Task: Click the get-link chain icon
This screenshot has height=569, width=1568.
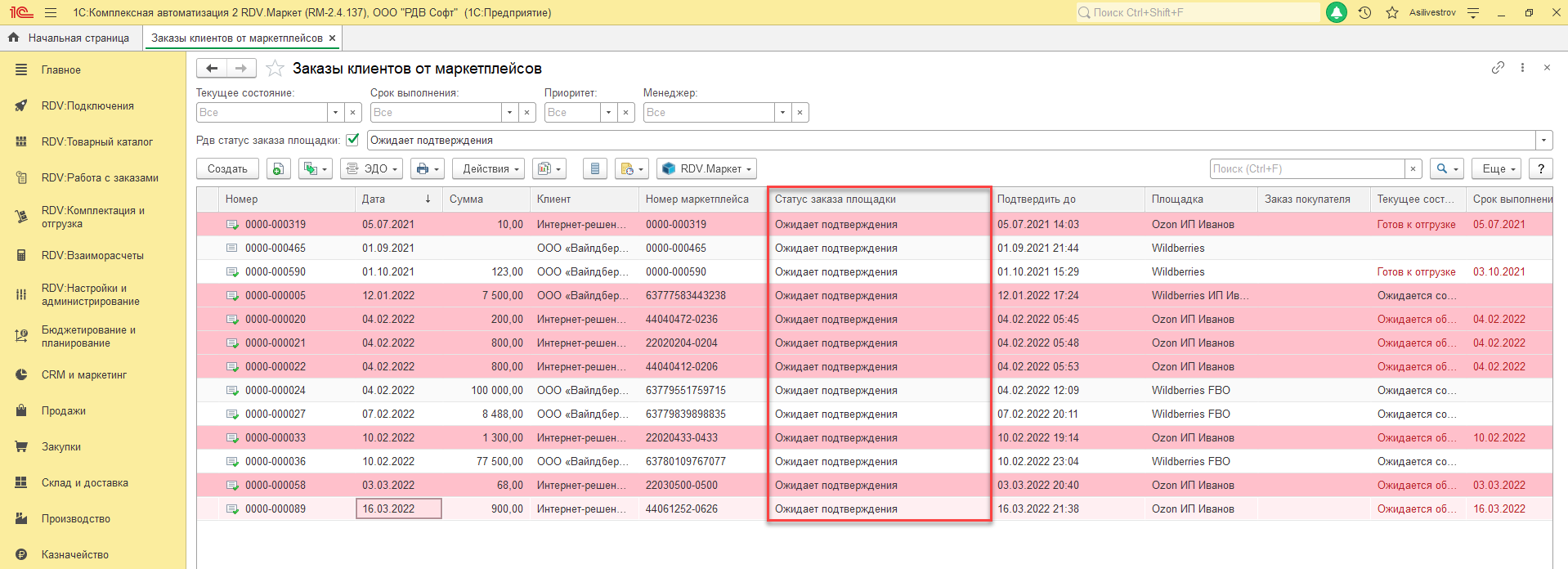Action: (x=1498, y=68)
